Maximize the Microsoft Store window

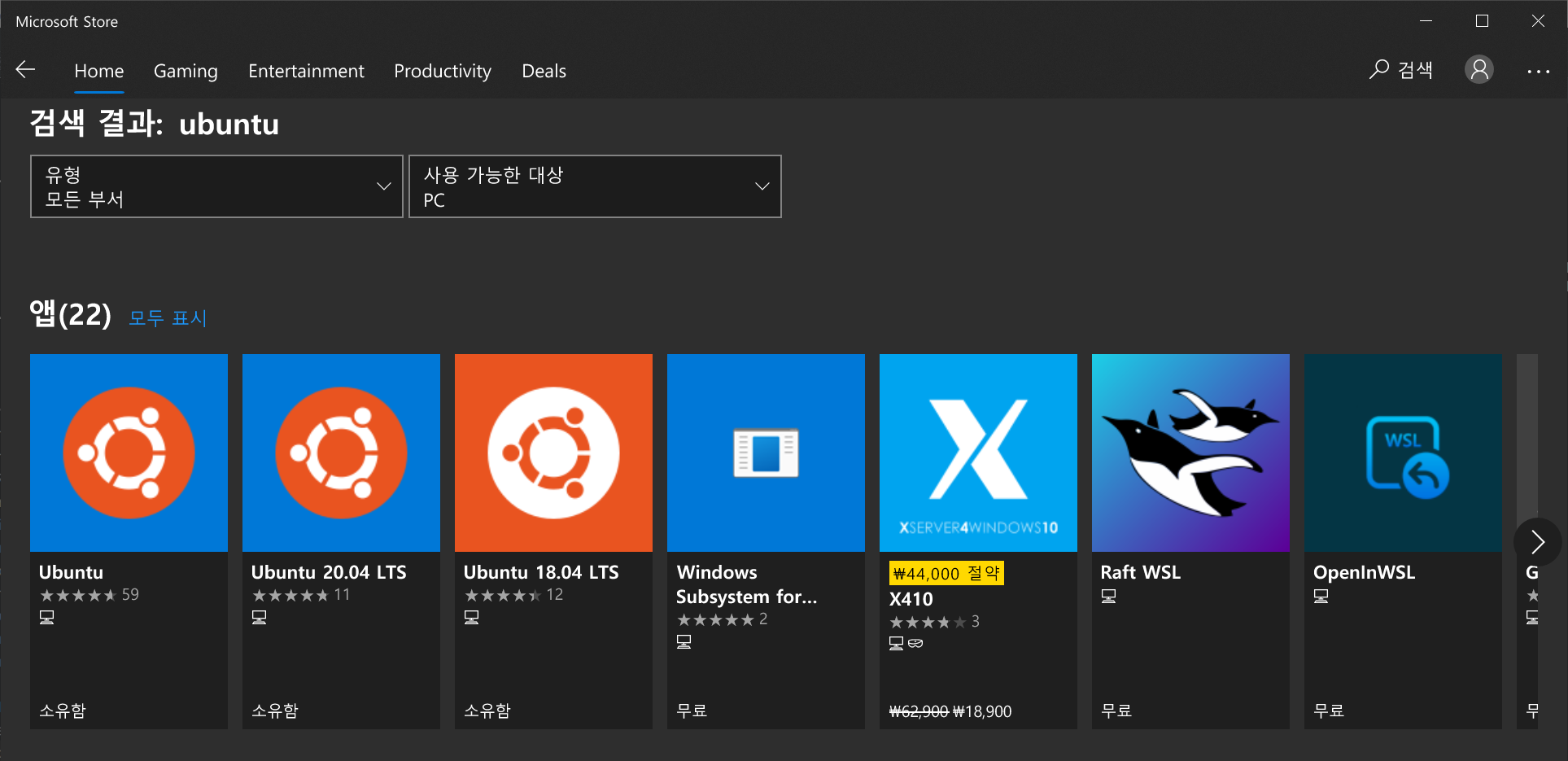click(x=1482, y=21)
